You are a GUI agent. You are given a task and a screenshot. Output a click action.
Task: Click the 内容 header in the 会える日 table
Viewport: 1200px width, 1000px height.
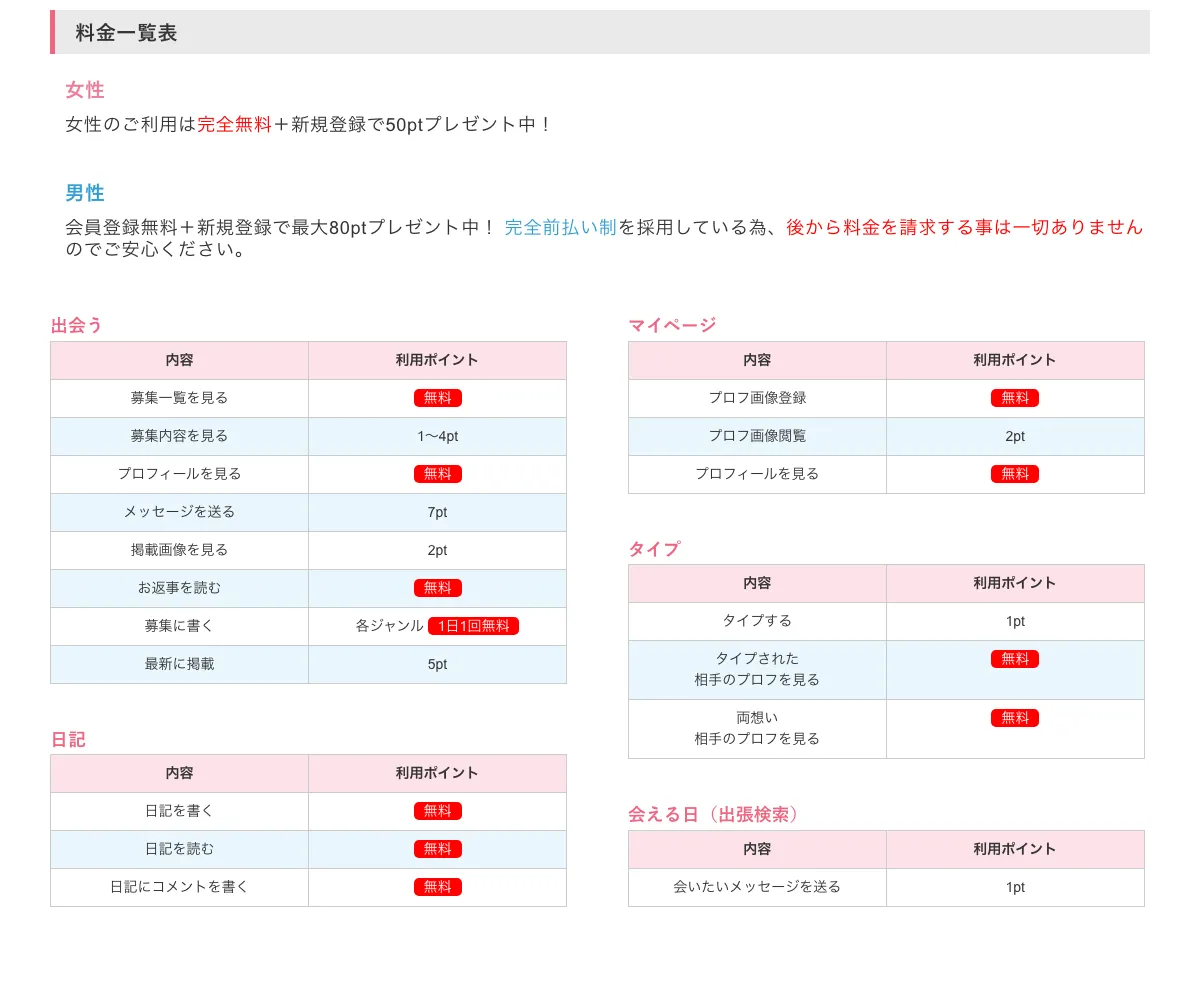pos(757,849)
